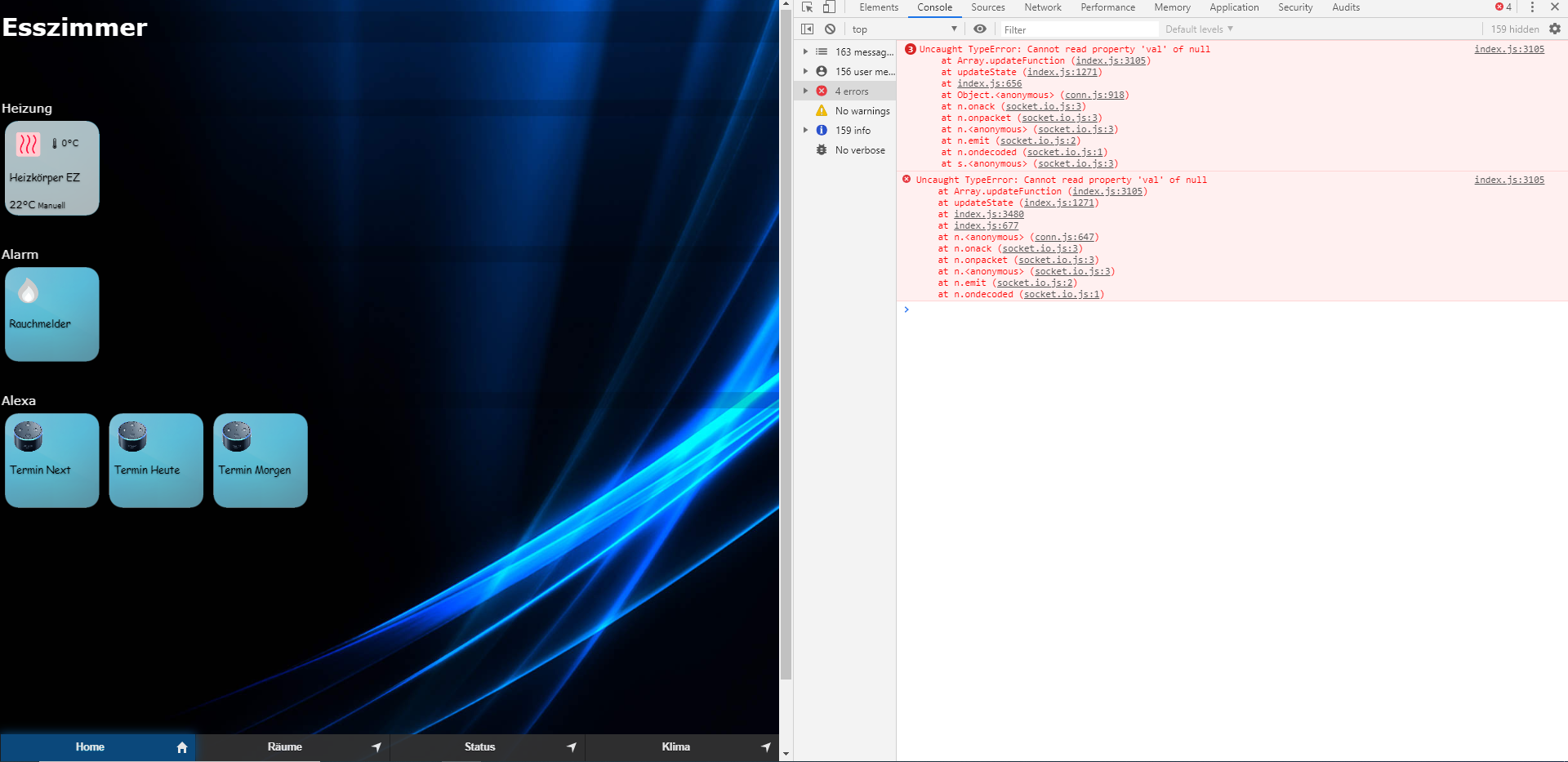Switch to the Application tab
This screenshot has height=762, width=1568.
coord(1234,7)
